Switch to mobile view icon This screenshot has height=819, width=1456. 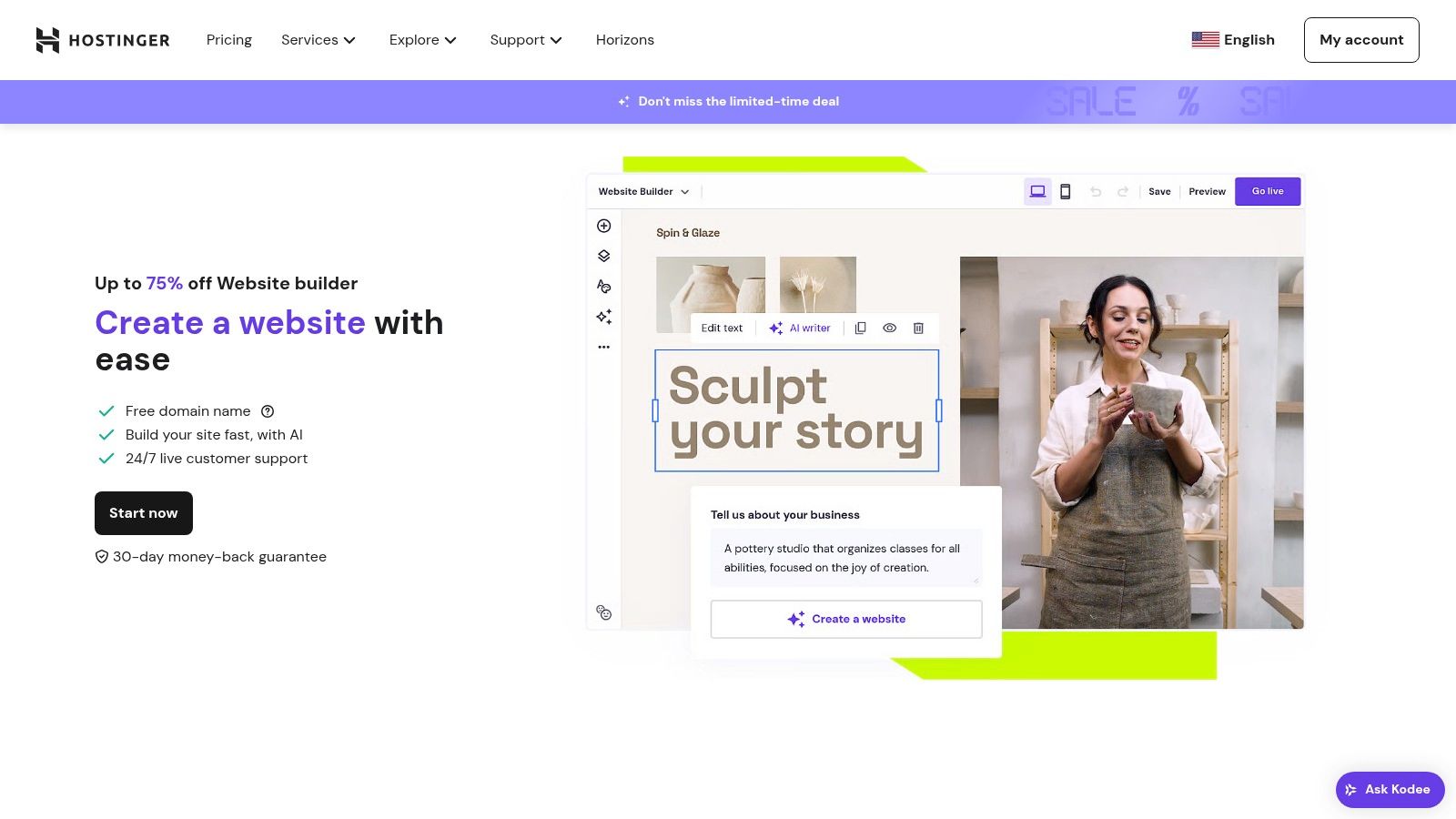point(1065,191)
